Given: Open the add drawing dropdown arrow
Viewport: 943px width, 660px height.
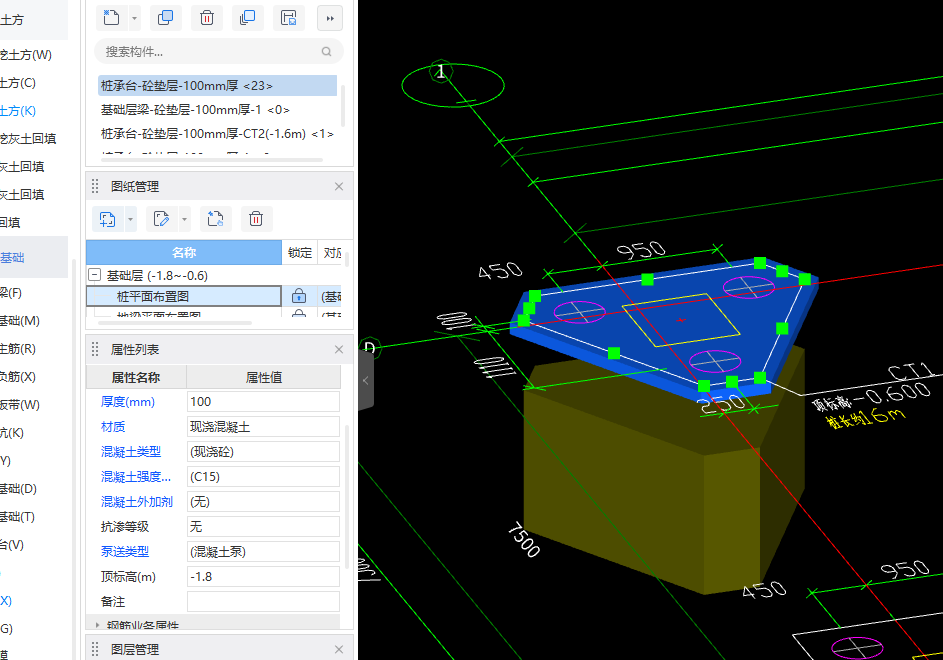Looking at the screenshot, I should pyautogui.click(x=131, y=219).
